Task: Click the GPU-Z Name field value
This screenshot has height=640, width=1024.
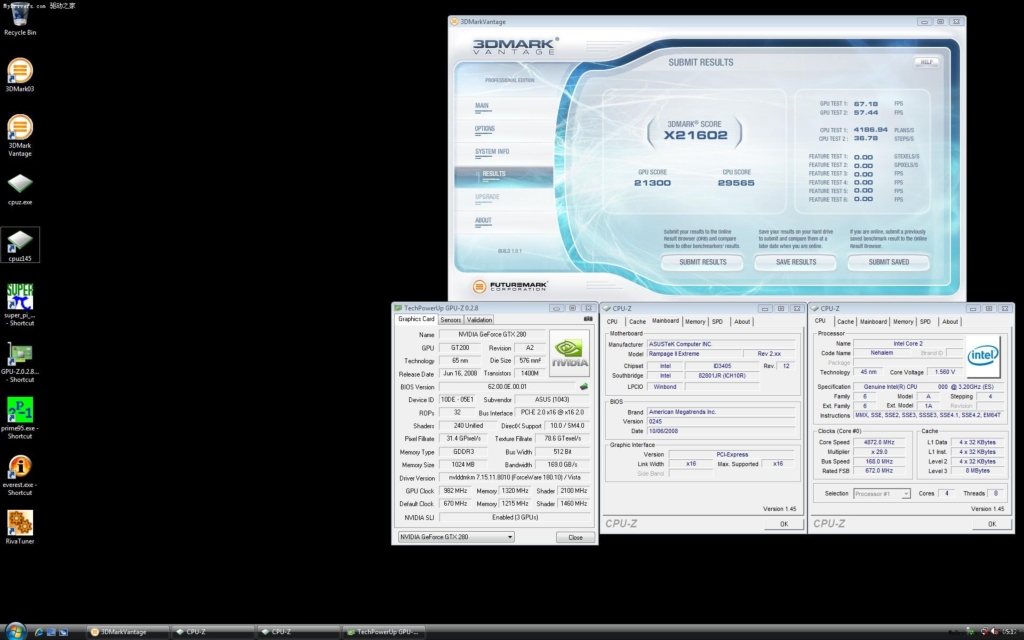Action: (492, 334)
